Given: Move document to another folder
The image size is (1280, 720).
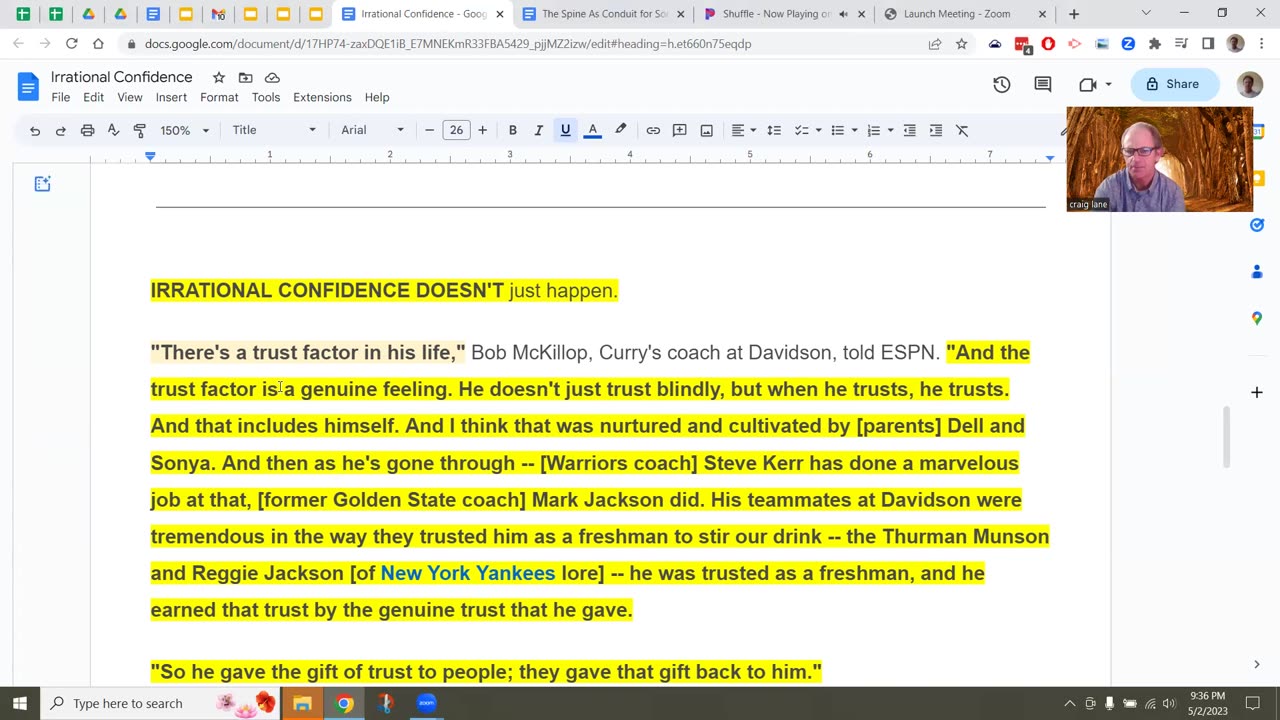Looking at the screenshot, I should [245, 78].
